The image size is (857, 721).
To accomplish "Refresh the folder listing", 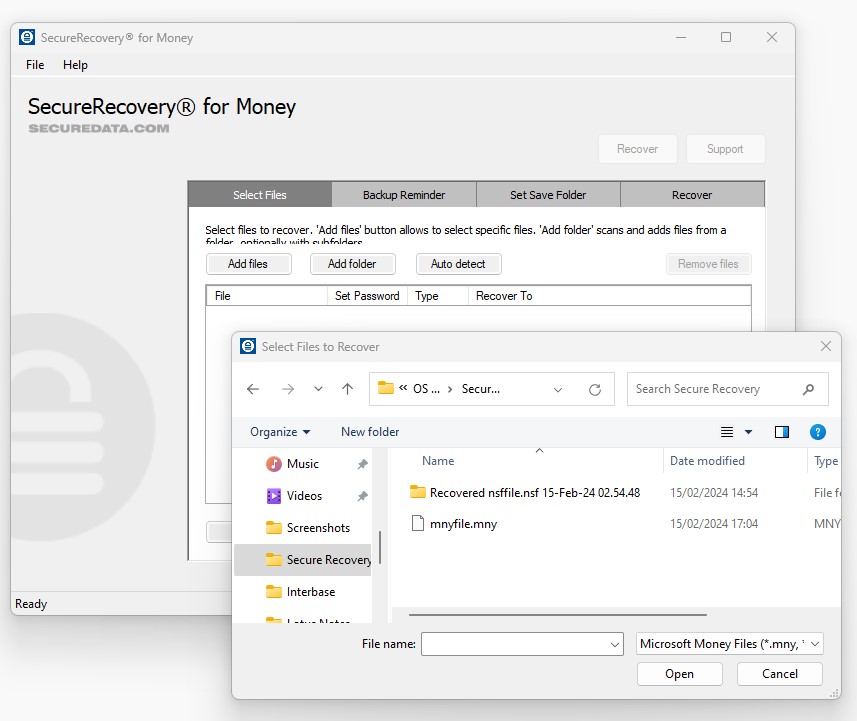I will click(595, 389).
